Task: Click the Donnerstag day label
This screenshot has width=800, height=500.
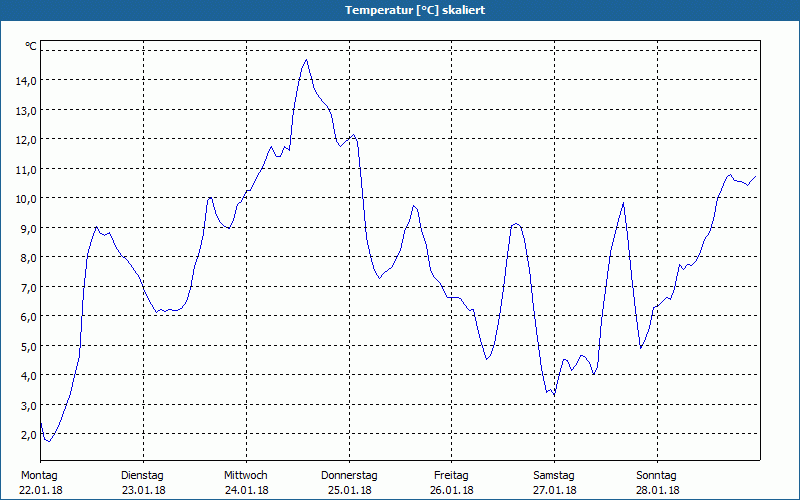Action: click(x=349, y=476)
